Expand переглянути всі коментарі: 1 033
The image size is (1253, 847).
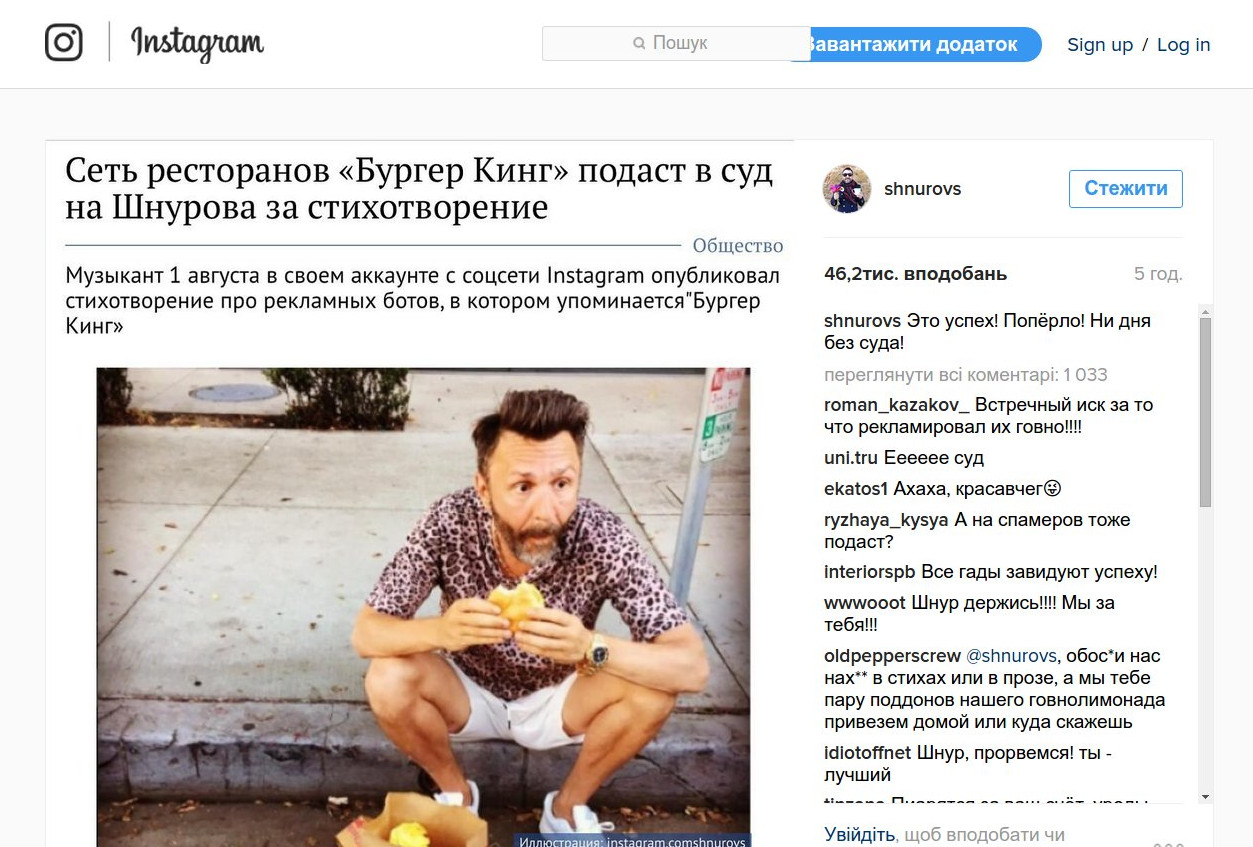pos(966,375)
